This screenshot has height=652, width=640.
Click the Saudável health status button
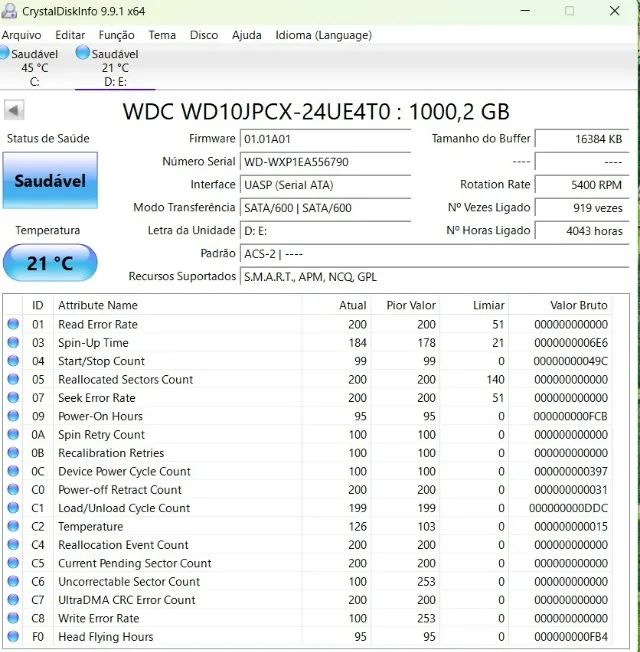tap(50, 180)
